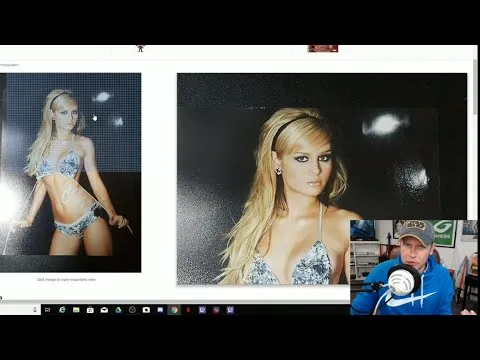The width and height of the screenshot is (480, 360).
Task: Open the Camera app taskbar icon
Action: (x=146, y=310)
